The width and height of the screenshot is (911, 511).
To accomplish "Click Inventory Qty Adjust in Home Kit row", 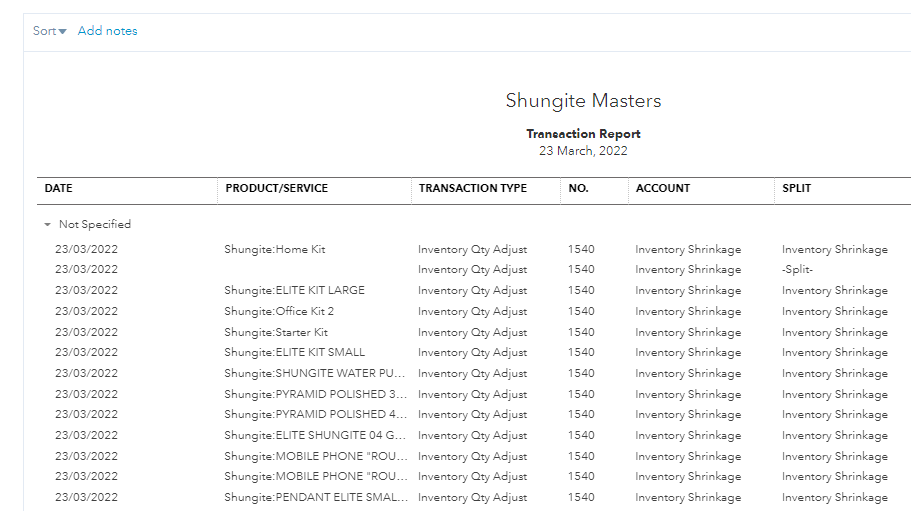I will click(x=472, y=249).
